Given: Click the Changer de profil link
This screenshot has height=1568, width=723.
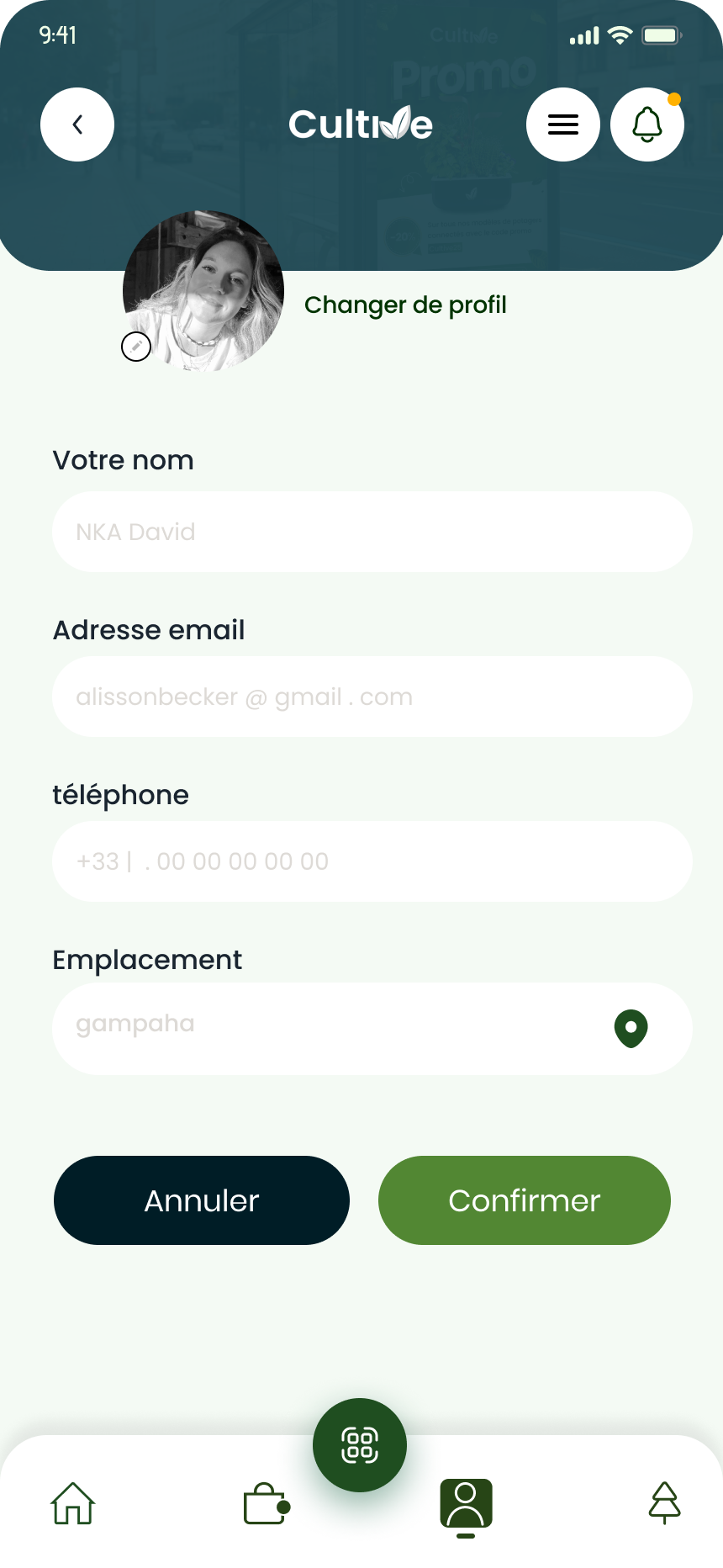Looking at the screenshot, I should (x=405, y=305).
